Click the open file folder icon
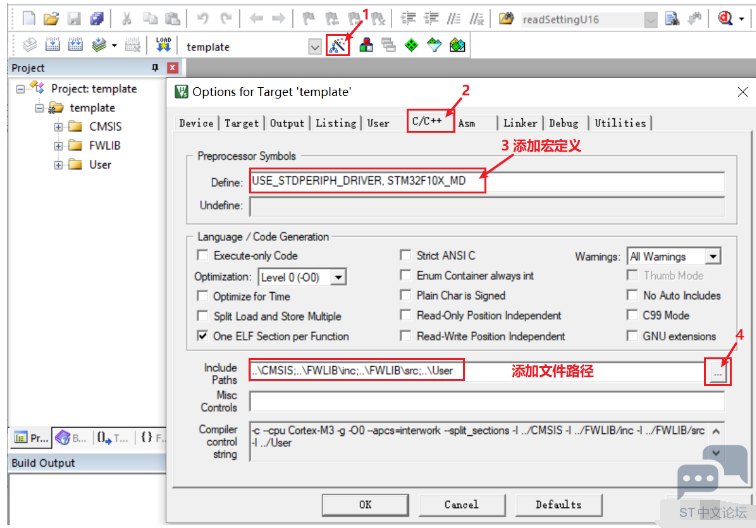 click(51, 18)
